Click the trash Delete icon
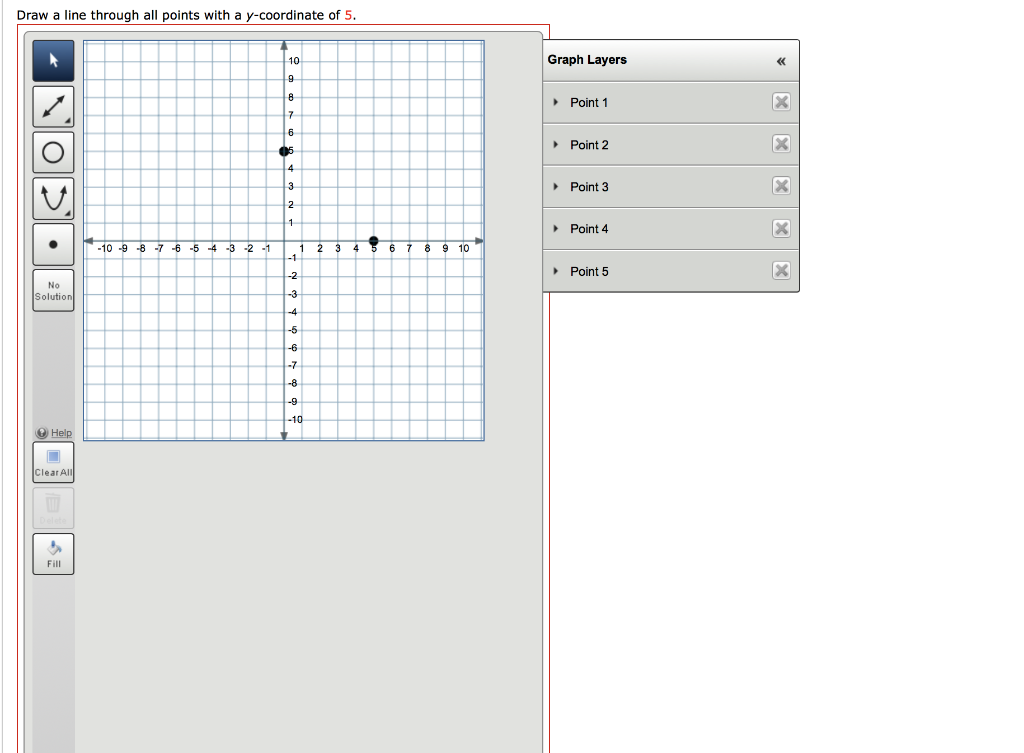 53,507
